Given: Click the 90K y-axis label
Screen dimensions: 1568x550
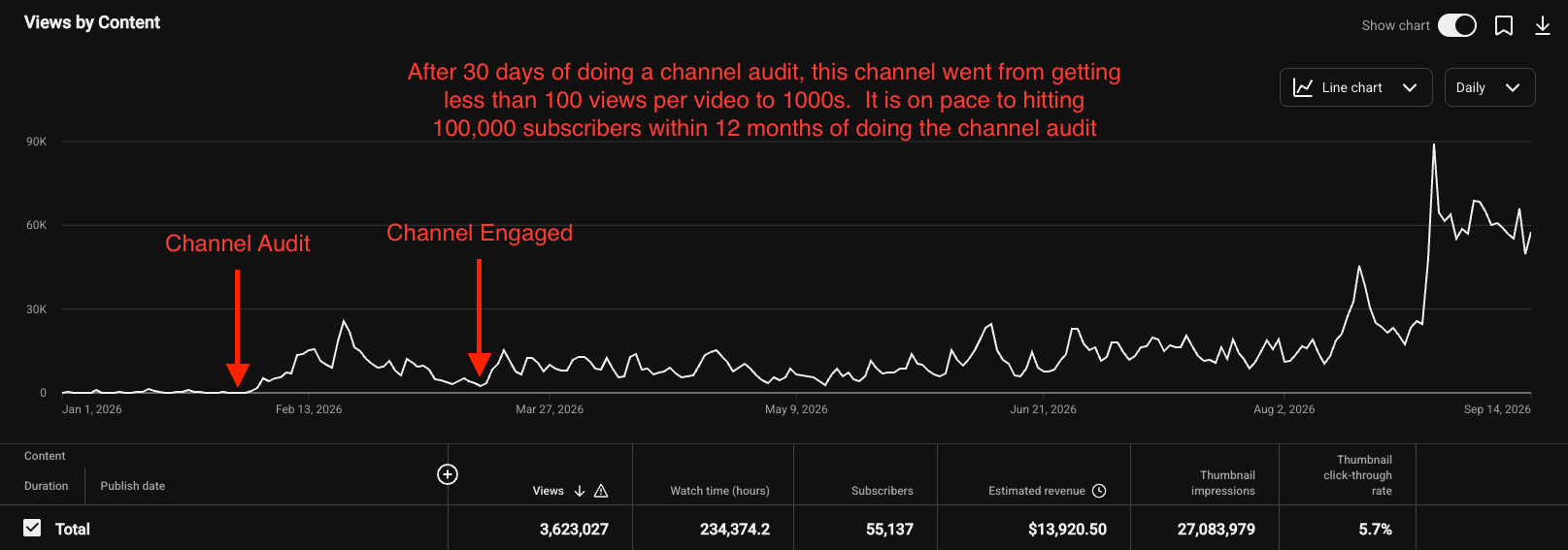Looking at the screenshot, I should tap(37, 142).
